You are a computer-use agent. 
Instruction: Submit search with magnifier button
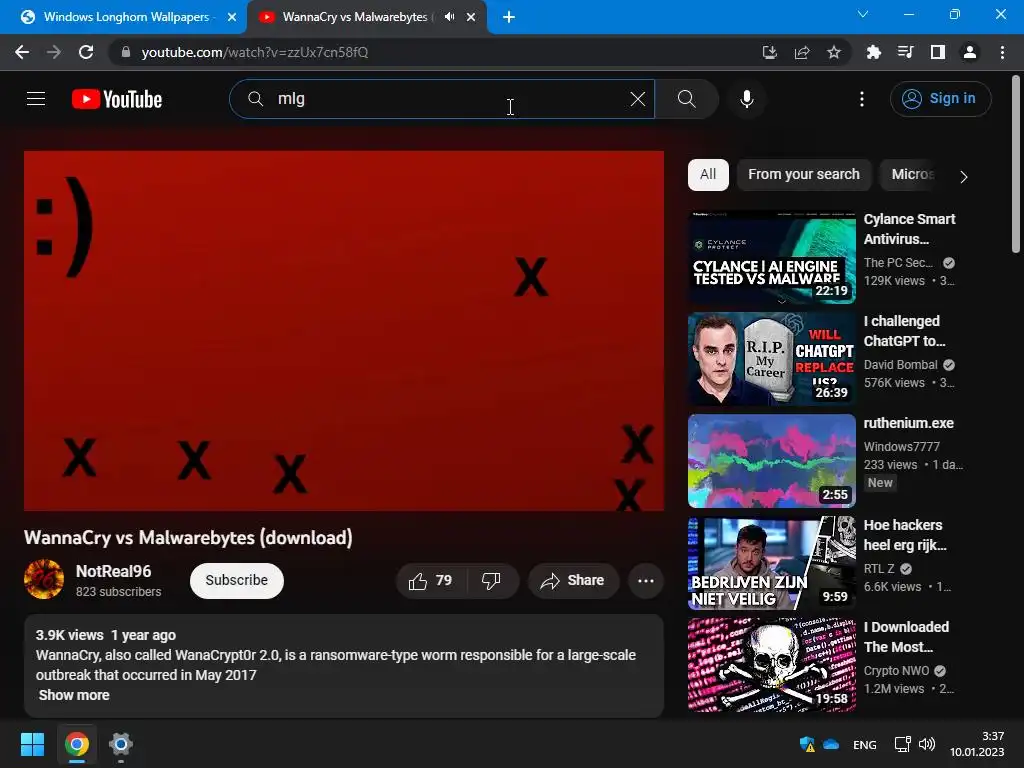(x=686, y=99)
